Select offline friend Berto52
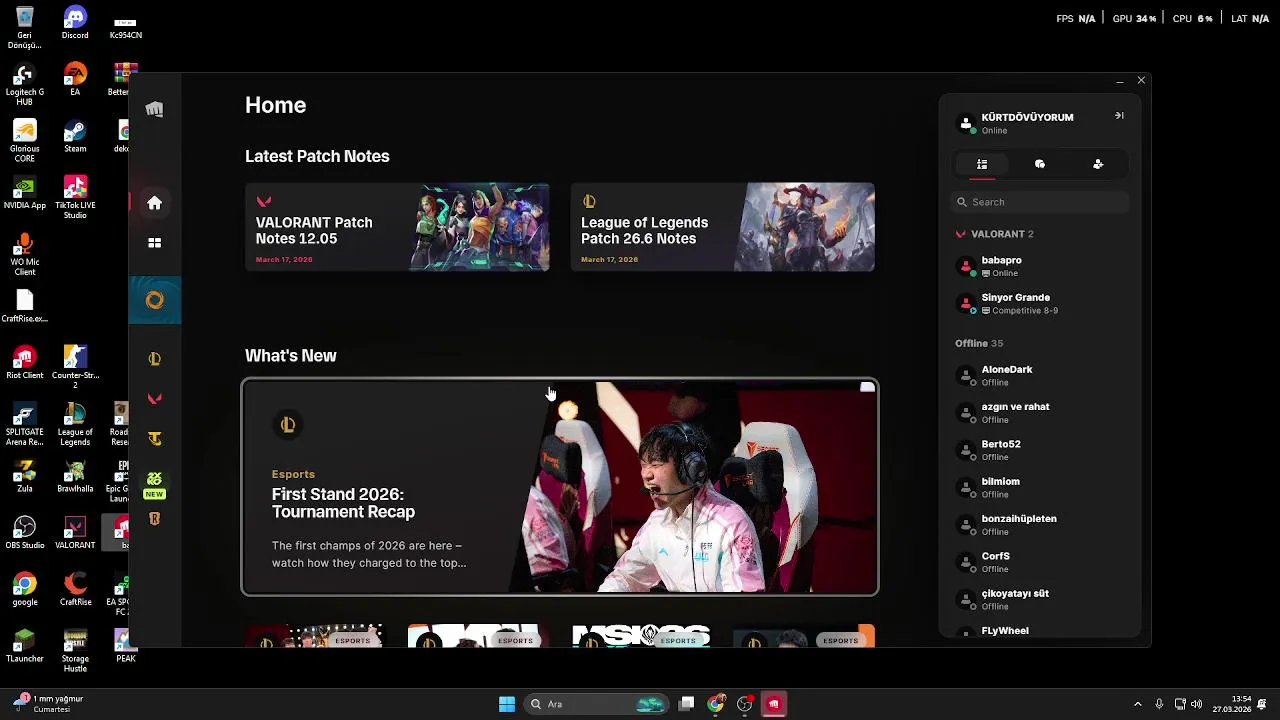 tap(1040, 450)
